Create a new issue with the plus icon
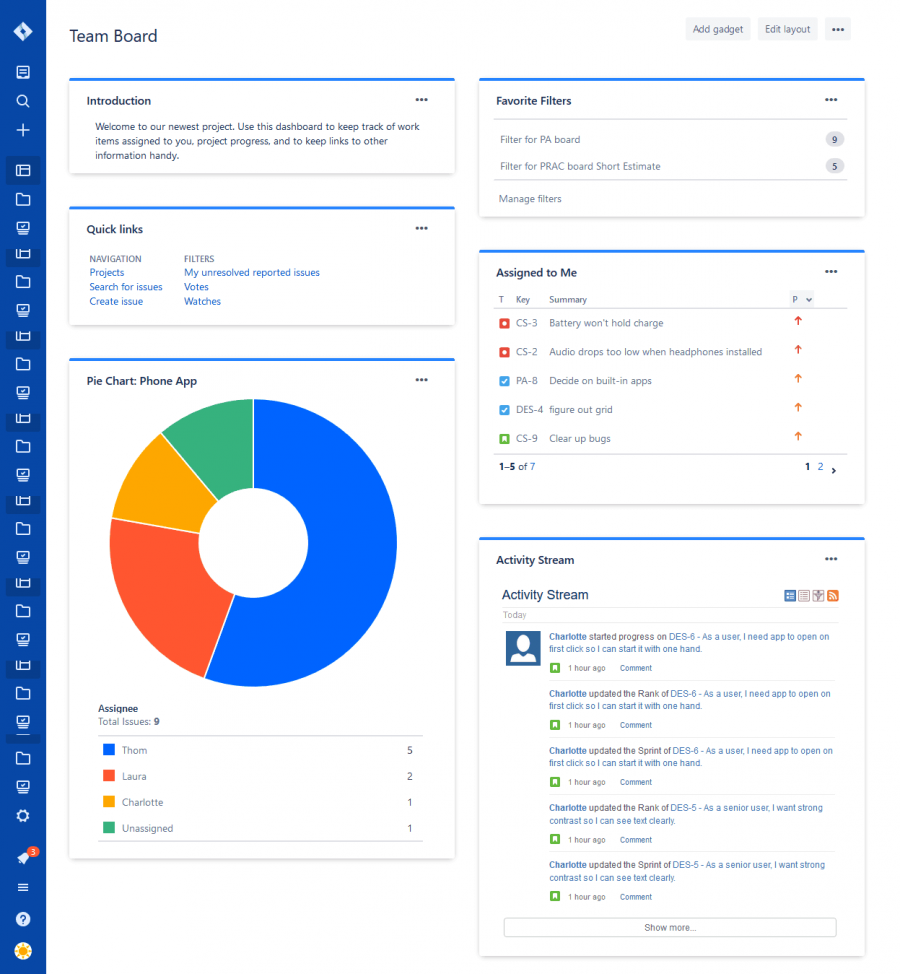900x974 pixels. [x=23, y=129]
